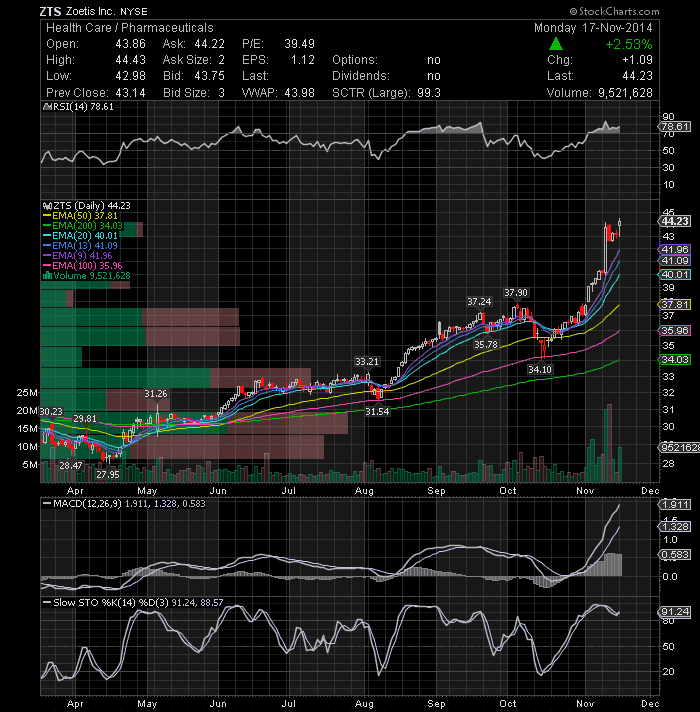Click the Zoetis Inc. company name
Screen dimensions: 700x712
pos(90,11)
